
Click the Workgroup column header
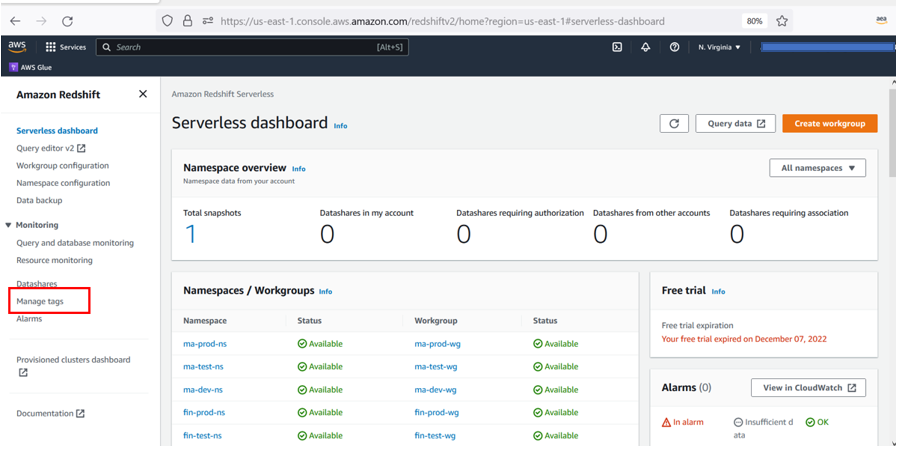(436, 320)
